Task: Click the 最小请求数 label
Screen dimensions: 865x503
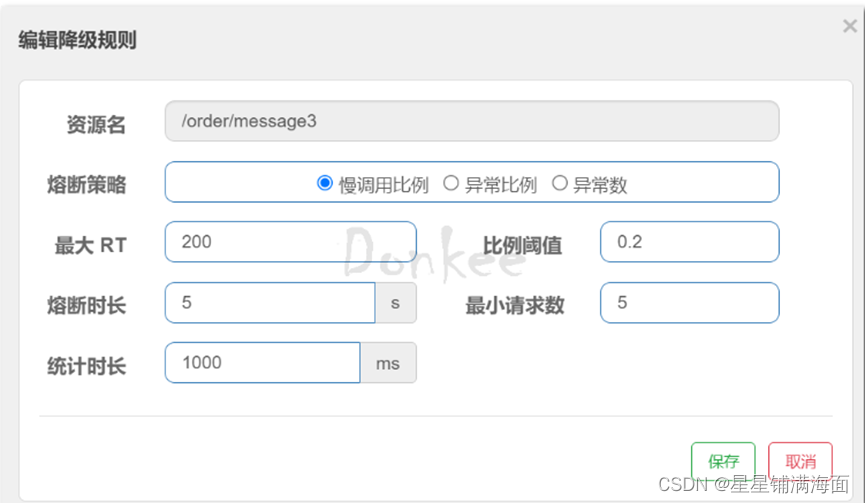Action: click(x=515, y=305)
